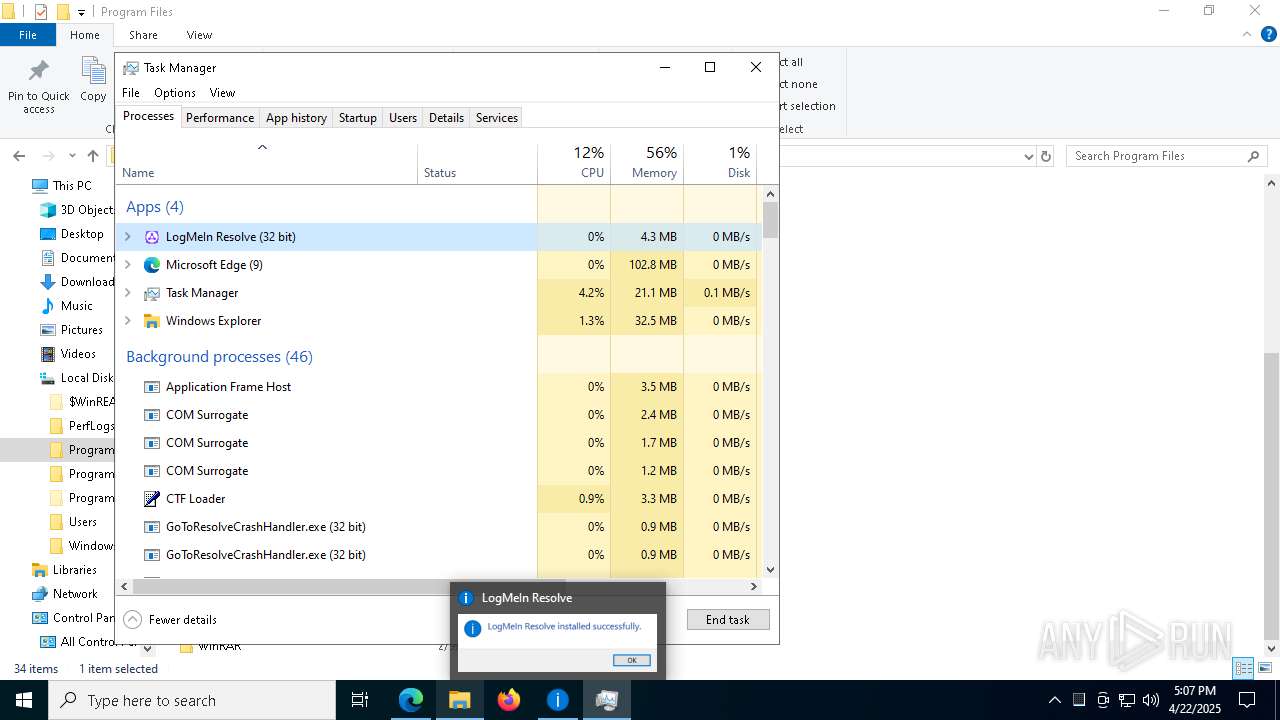Click the LogMeIn Resolve process icon
Image resolution: width=1280 pixels, height=720 pixels.
coord(152,237)
